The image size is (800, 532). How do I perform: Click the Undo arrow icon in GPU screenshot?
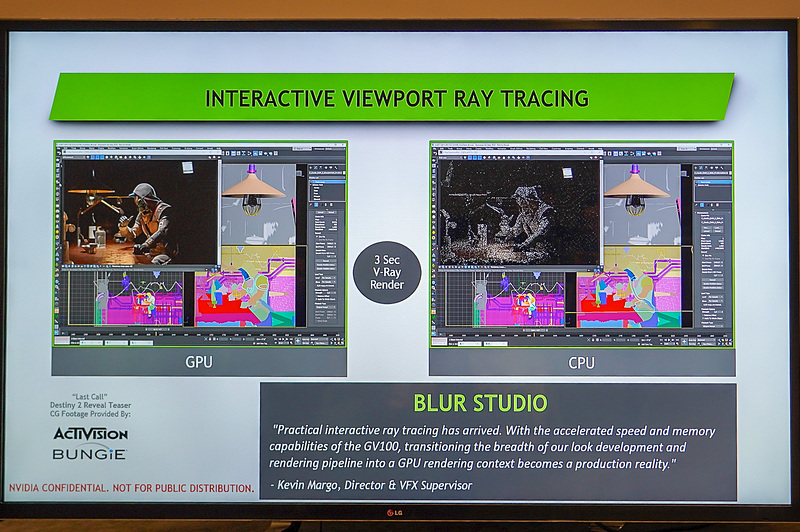point(59,154)
